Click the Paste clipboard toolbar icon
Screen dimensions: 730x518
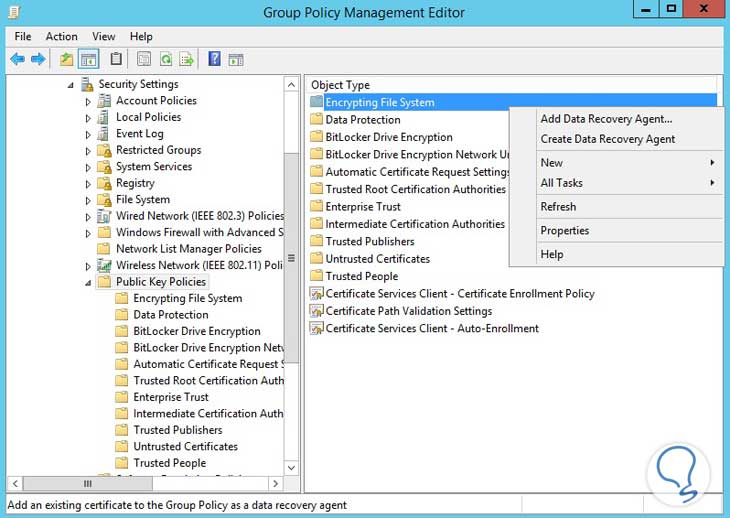tap(116, 59)
